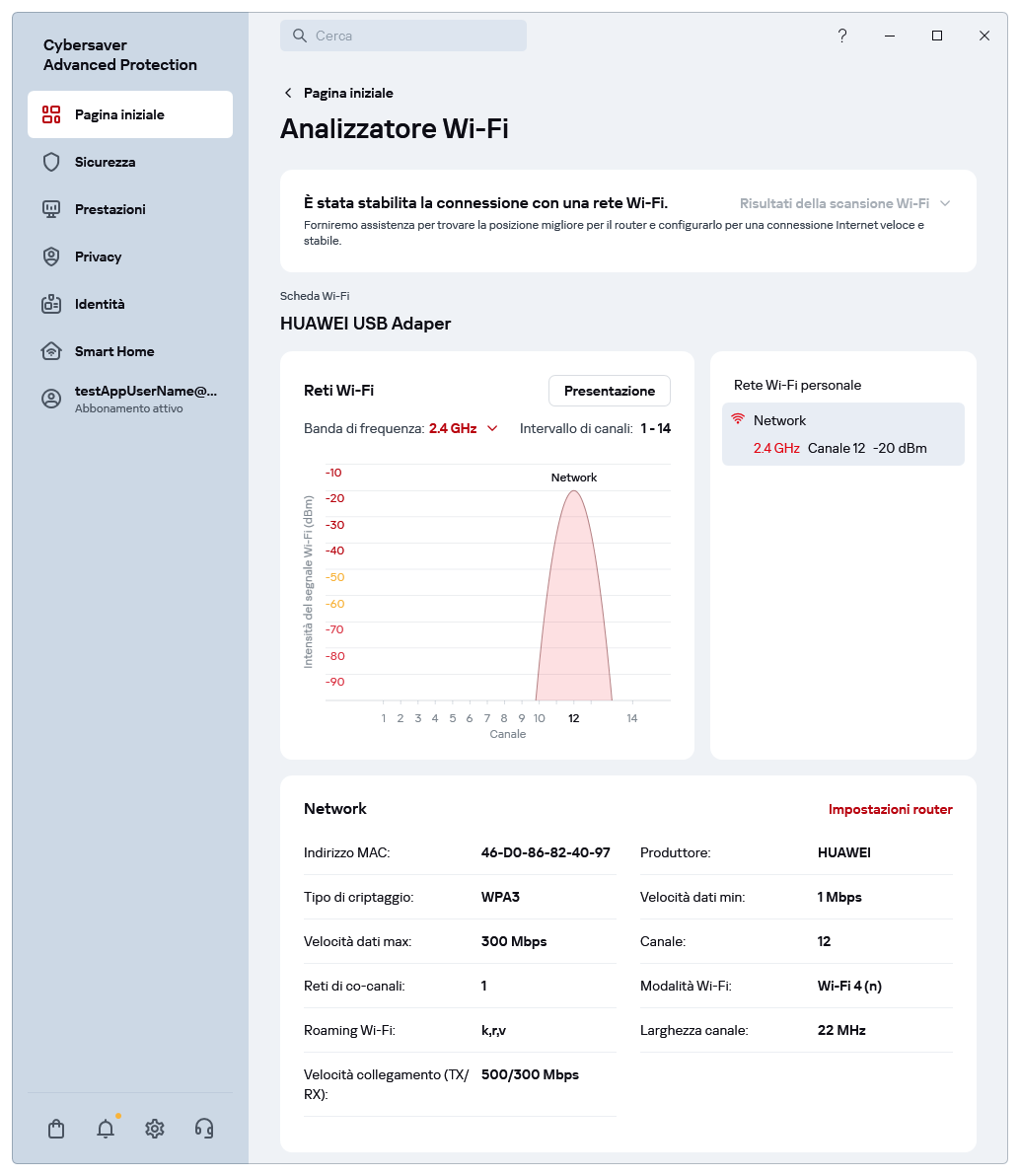Viewport: 1020px width, 1176px height.
Task: Open the notifications bell
Action: point(106,1128)
